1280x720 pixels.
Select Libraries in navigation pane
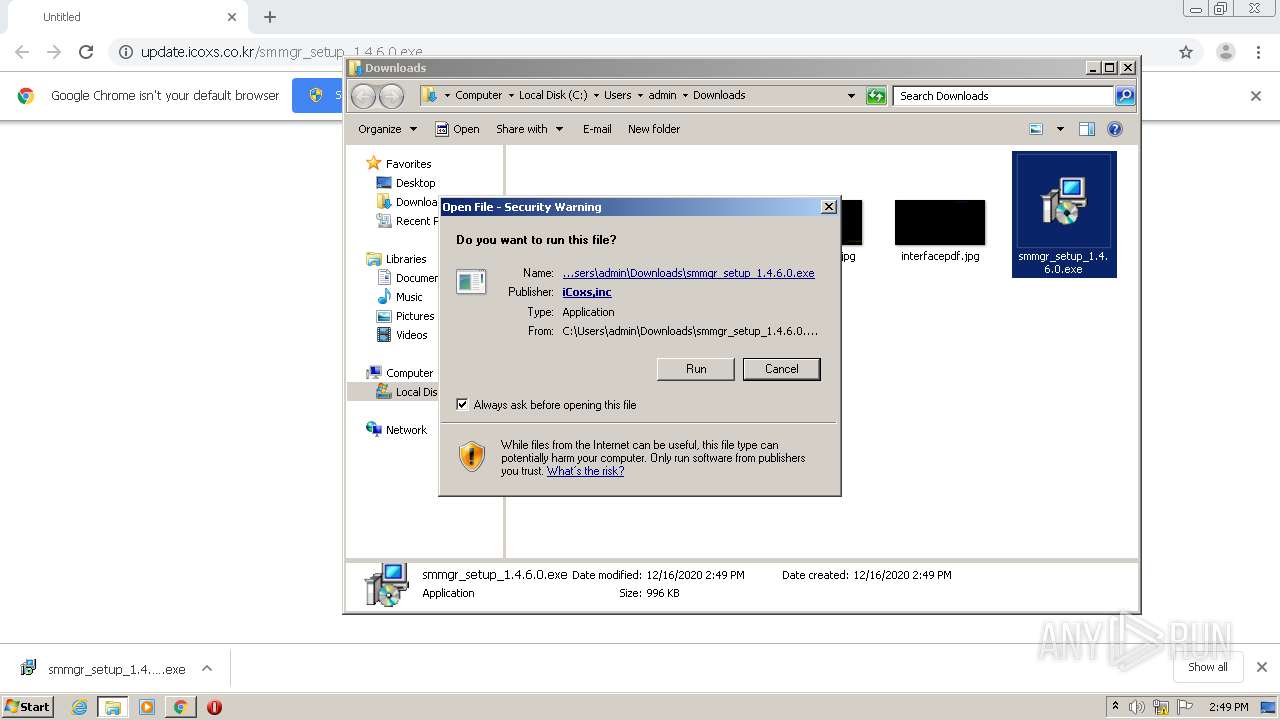pos(406,259)
